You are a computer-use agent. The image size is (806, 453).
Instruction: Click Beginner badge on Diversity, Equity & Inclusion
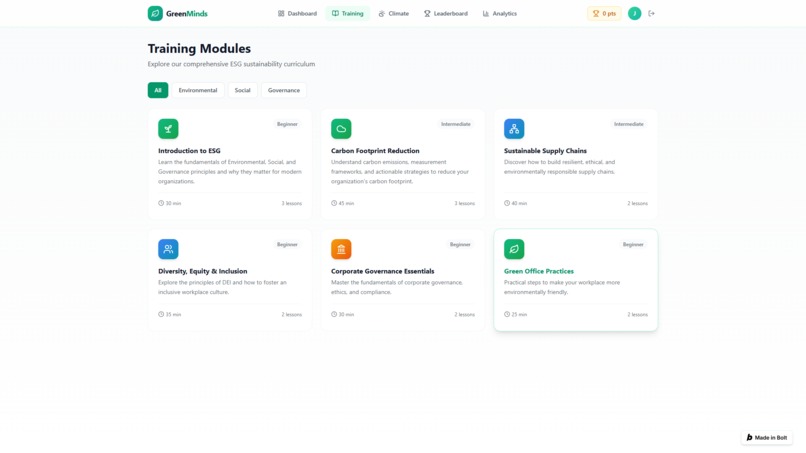coord(287,244)
